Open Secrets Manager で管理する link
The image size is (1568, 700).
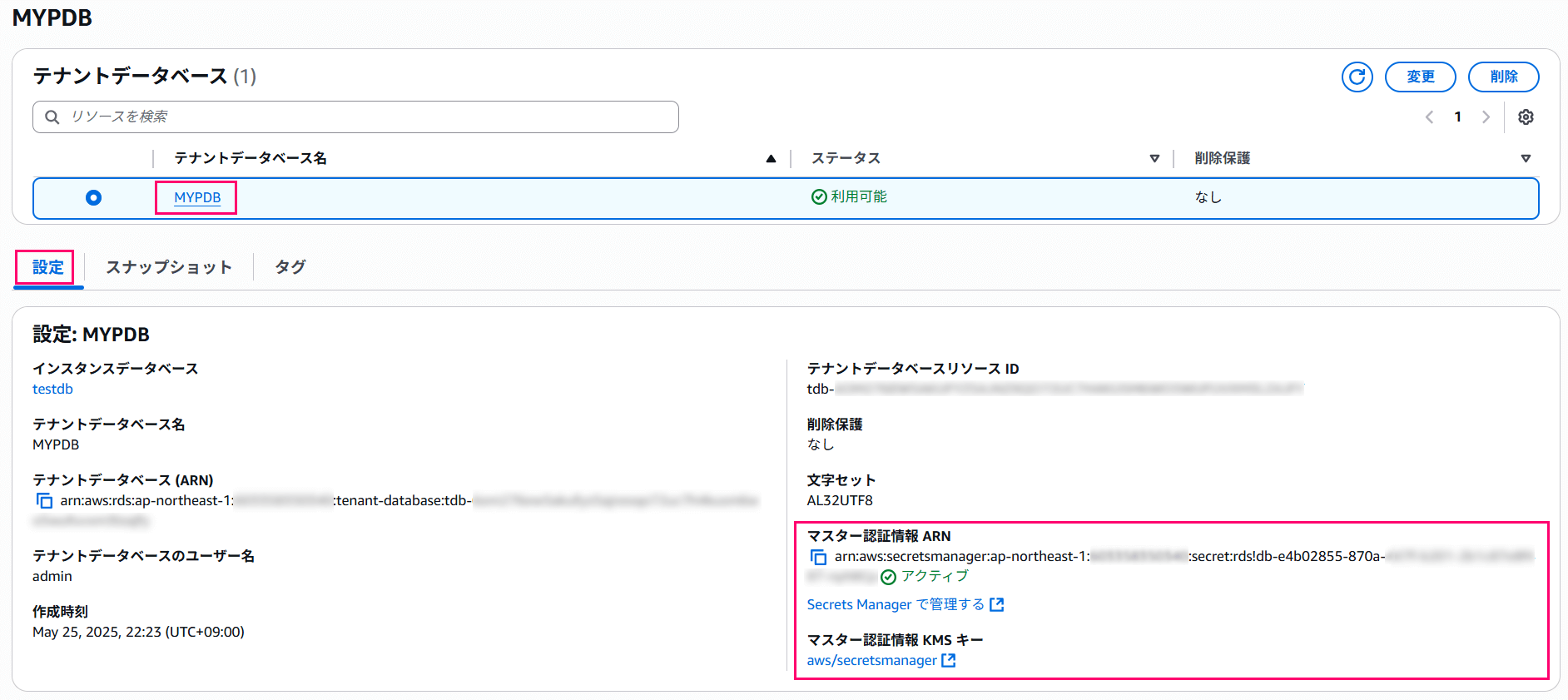896,604
